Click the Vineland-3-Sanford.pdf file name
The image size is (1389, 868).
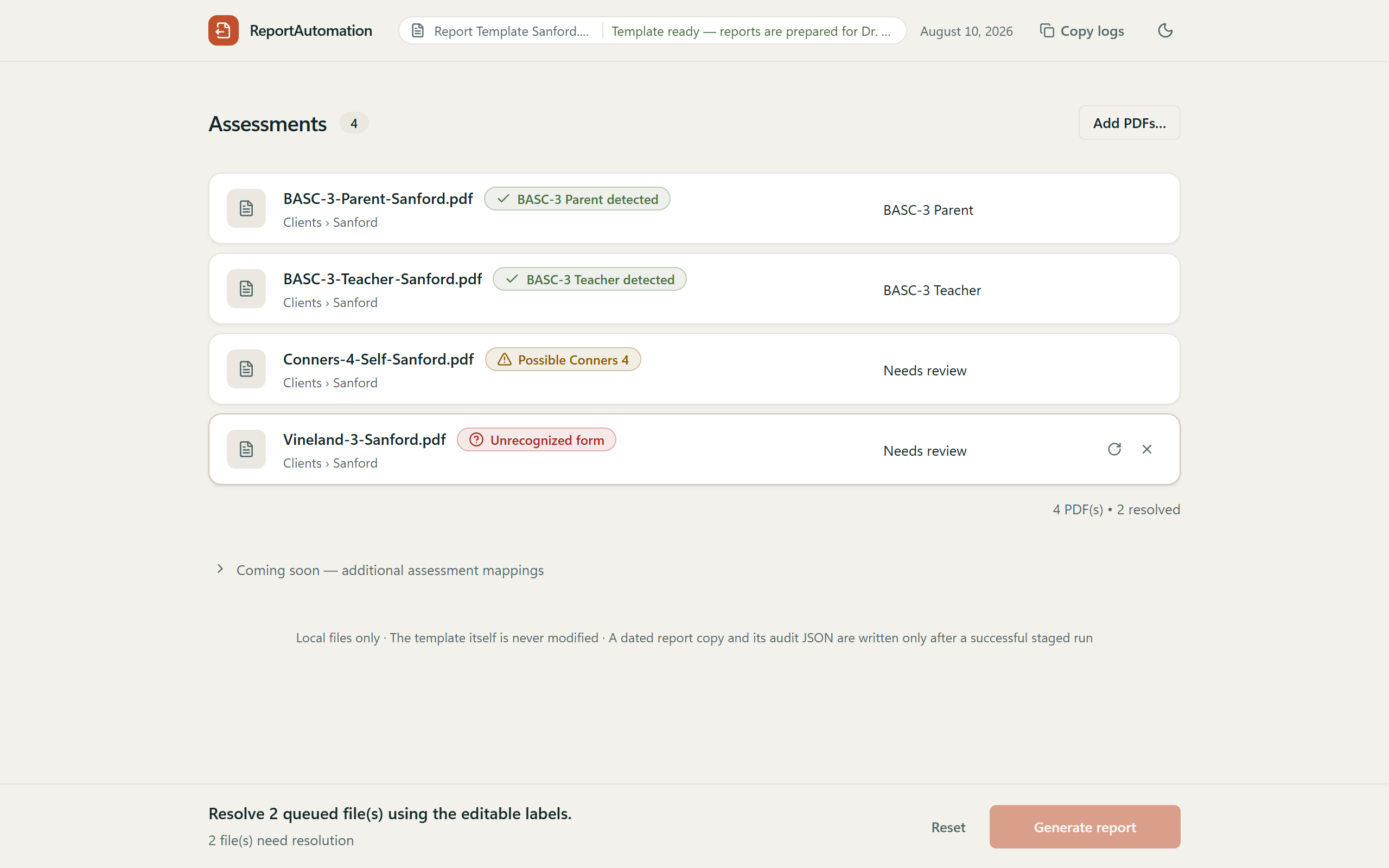click(x=365, y=440)
